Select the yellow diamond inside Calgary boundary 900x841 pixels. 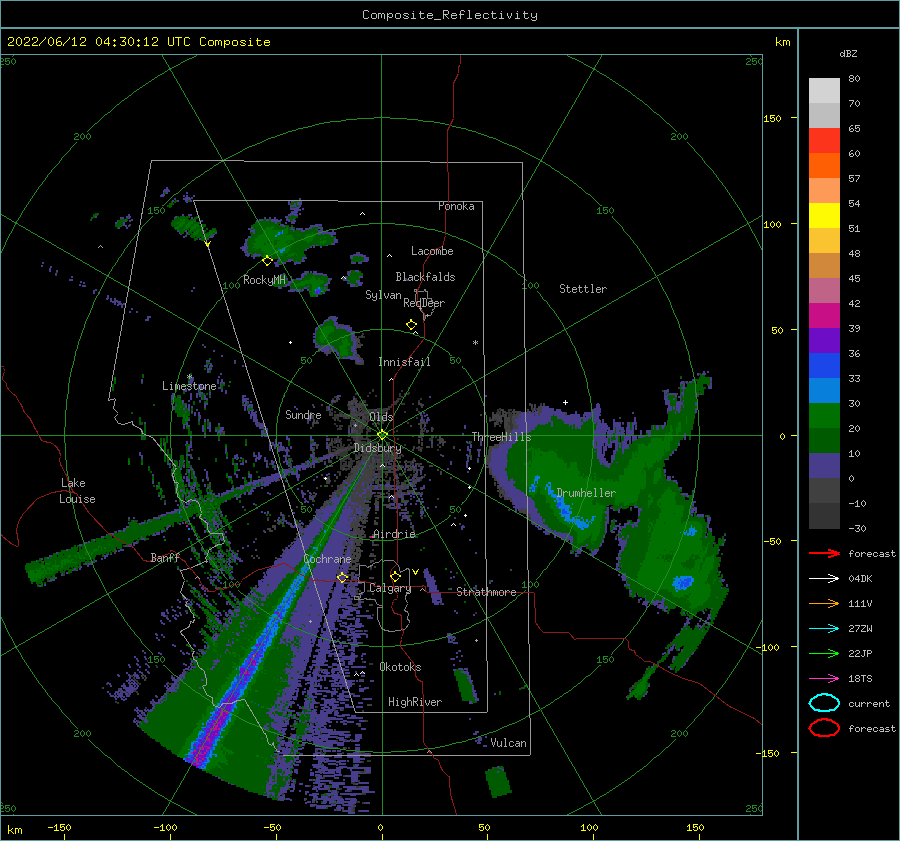coord(395,576)
